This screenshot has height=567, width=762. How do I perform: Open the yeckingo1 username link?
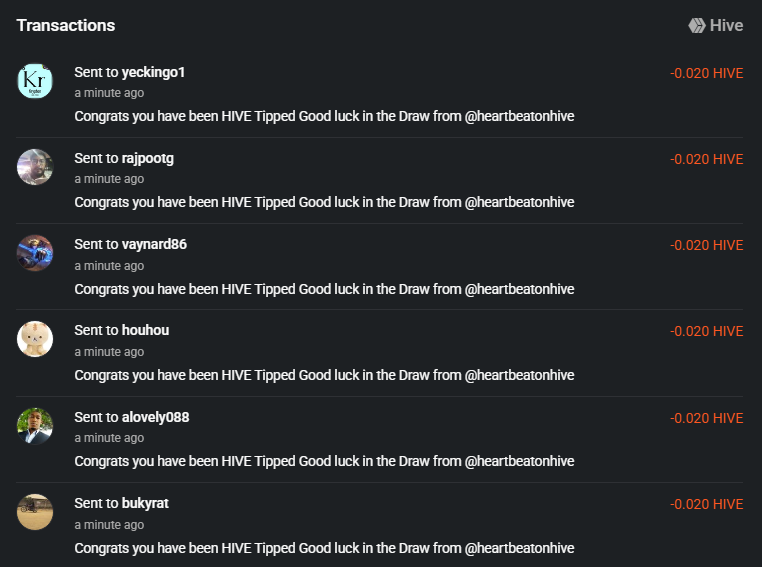[x=153, y=73]
